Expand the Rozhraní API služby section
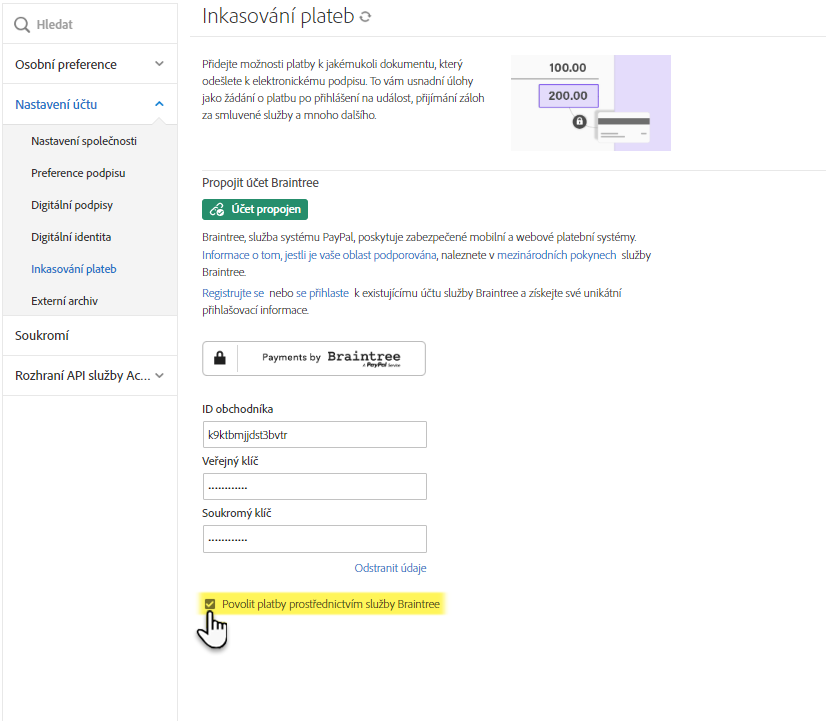829x721 pixels. coord(159,376)
